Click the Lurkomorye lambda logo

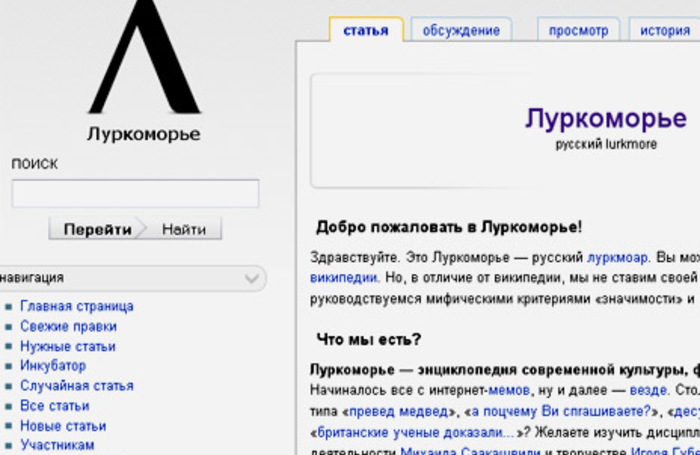tap(144, 57)
